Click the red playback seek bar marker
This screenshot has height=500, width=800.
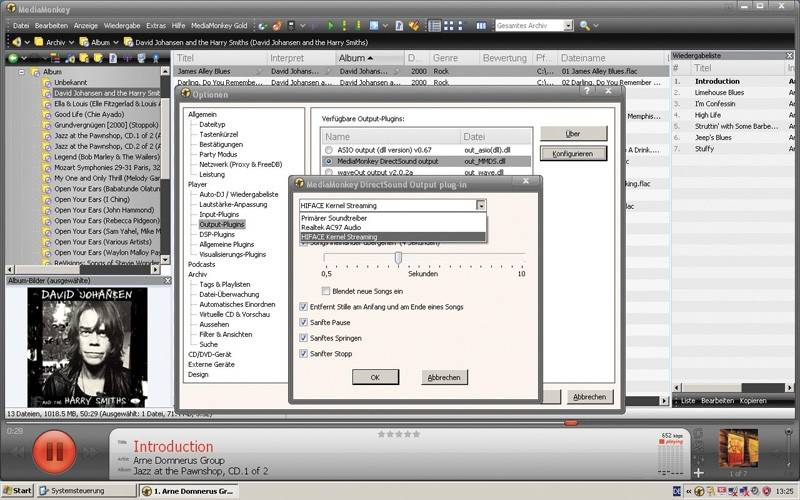pos(571,422)
